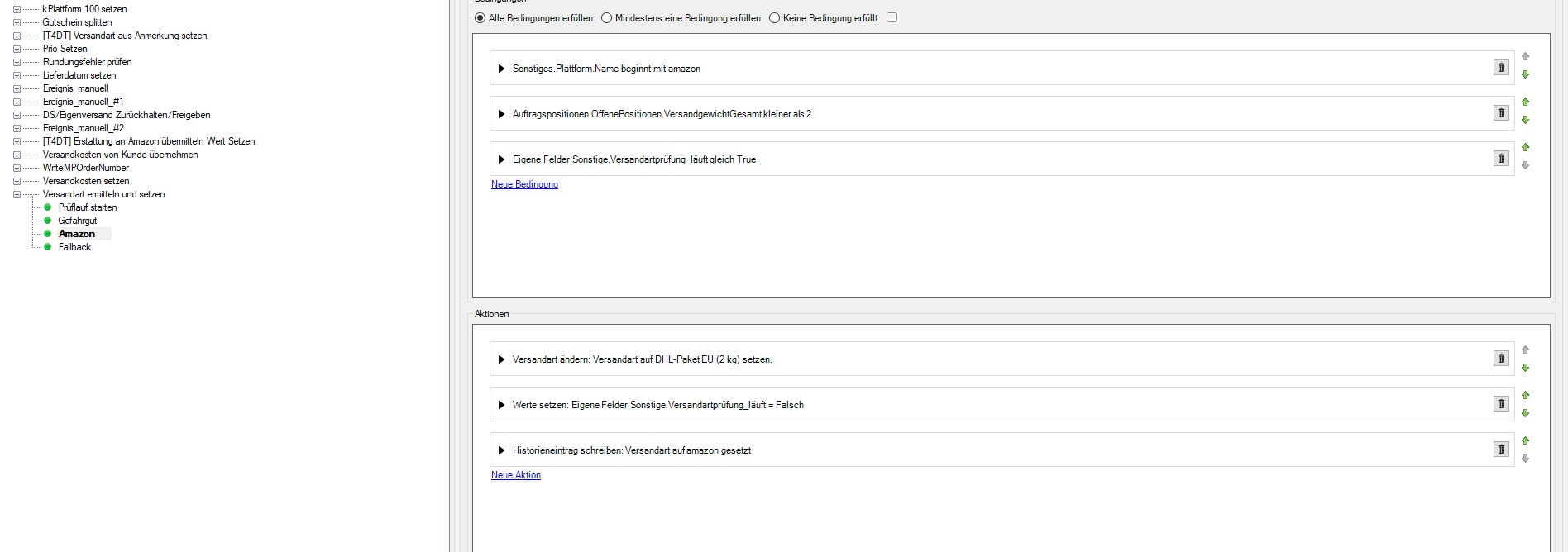Click the green status dot beside Fallback

tap(48, 247)
